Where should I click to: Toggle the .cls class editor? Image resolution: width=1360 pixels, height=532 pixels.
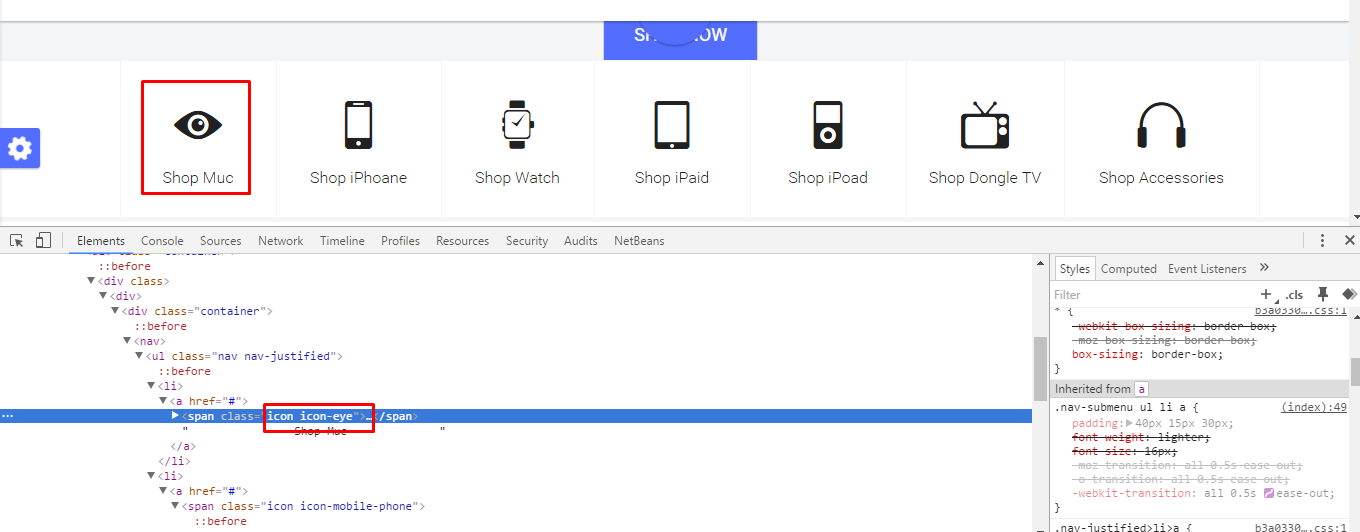1294,295
